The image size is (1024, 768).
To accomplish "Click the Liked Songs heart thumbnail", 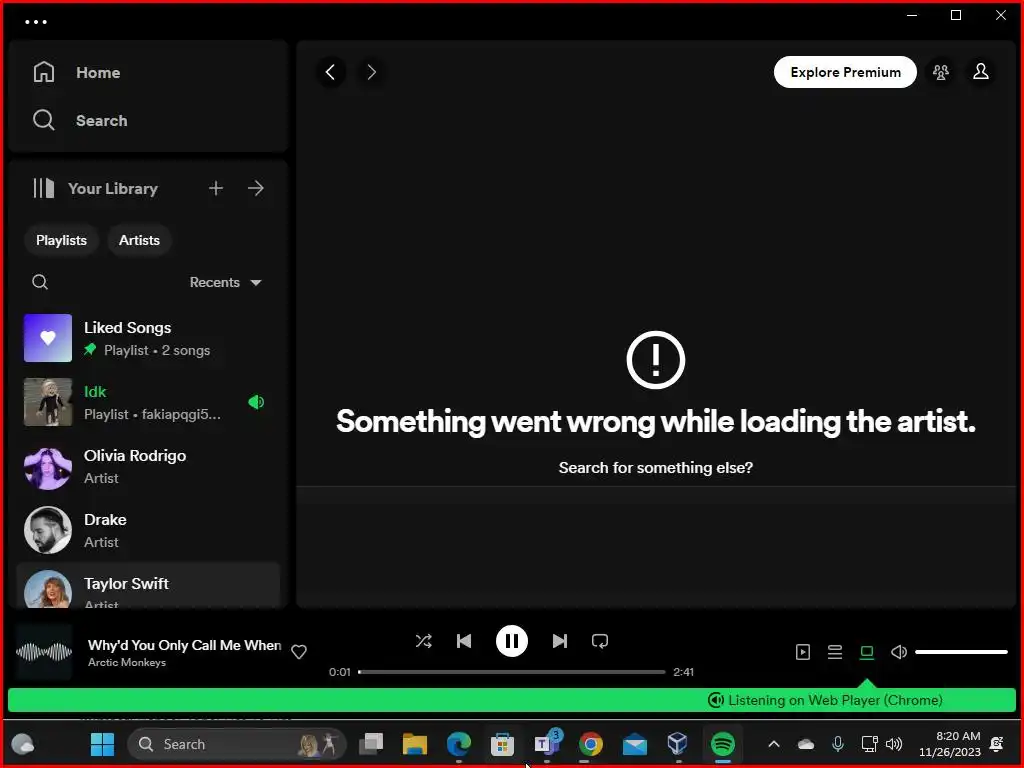I will 48,338.
